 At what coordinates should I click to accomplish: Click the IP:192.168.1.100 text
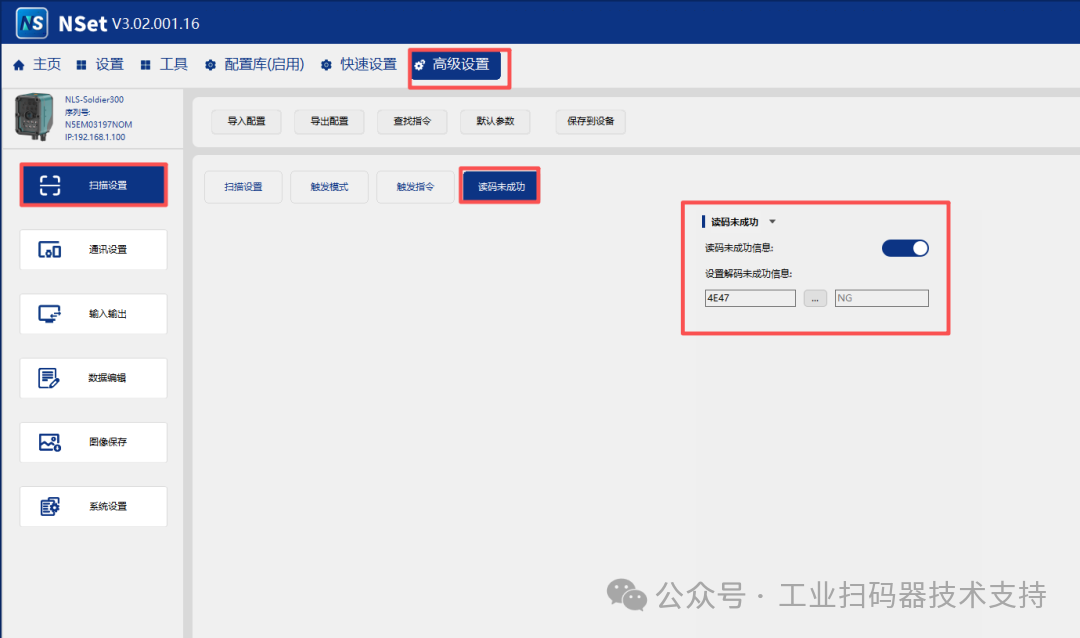[95, 137]
